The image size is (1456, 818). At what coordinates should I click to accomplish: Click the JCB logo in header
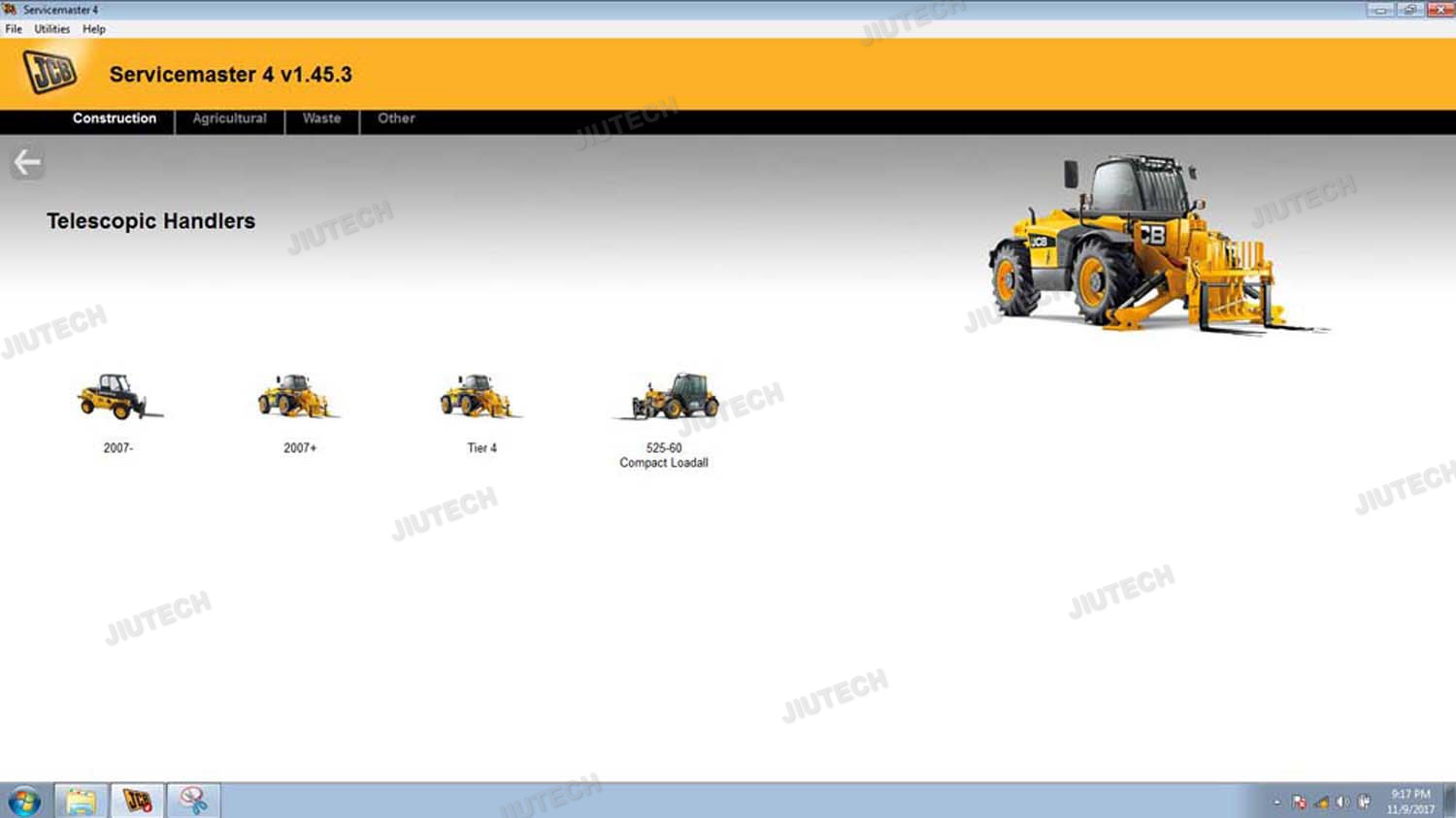pyautogui.click(x=50, y=73)
